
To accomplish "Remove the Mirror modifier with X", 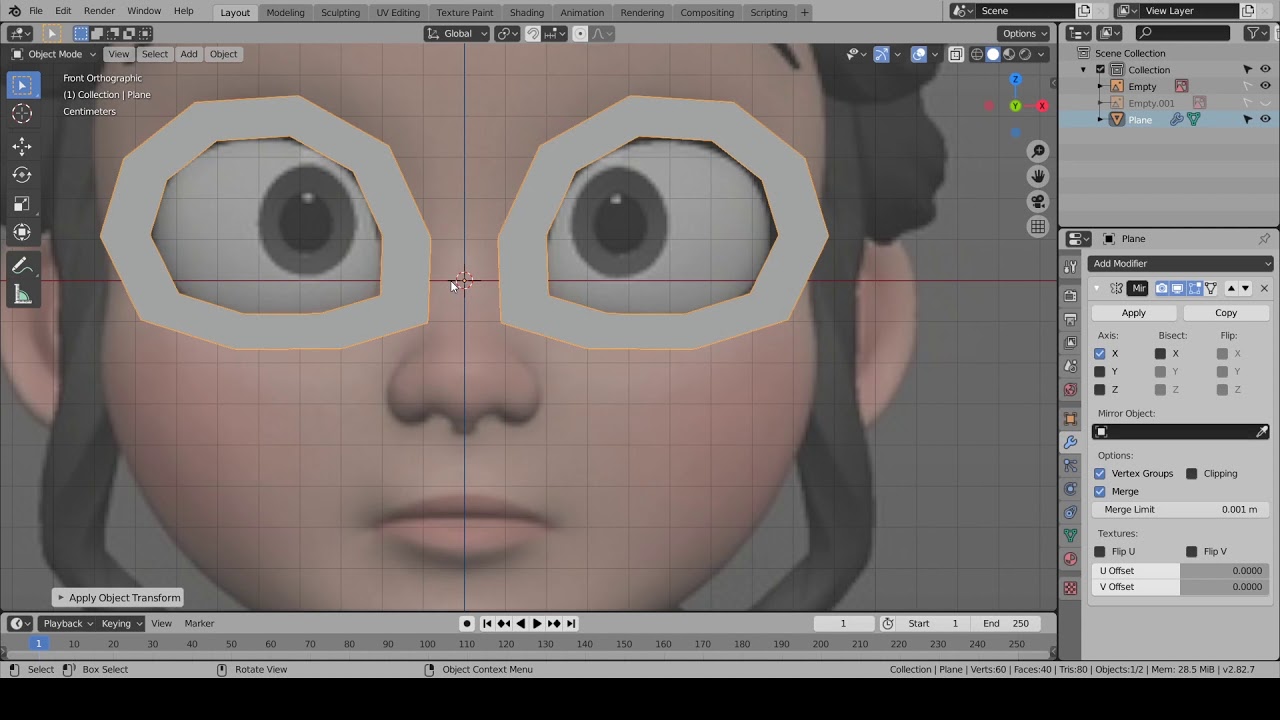I will (x=1264, y=289).
